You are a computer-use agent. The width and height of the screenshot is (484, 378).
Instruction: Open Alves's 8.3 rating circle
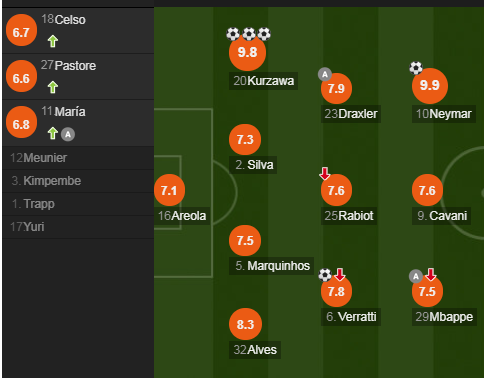tap(245, 324)
